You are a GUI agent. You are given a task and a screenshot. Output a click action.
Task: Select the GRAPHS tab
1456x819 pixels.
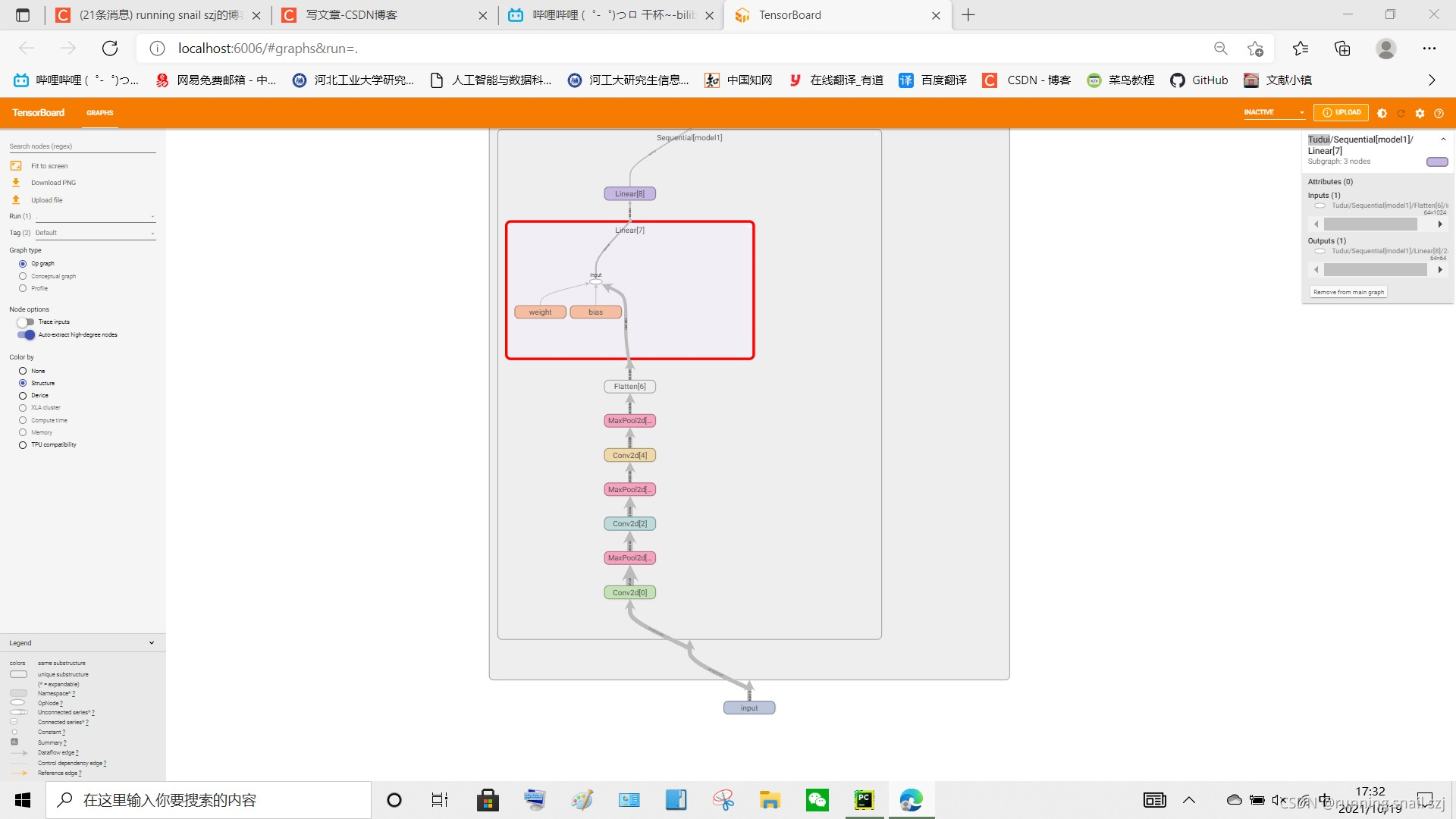[x=99, y=112]
